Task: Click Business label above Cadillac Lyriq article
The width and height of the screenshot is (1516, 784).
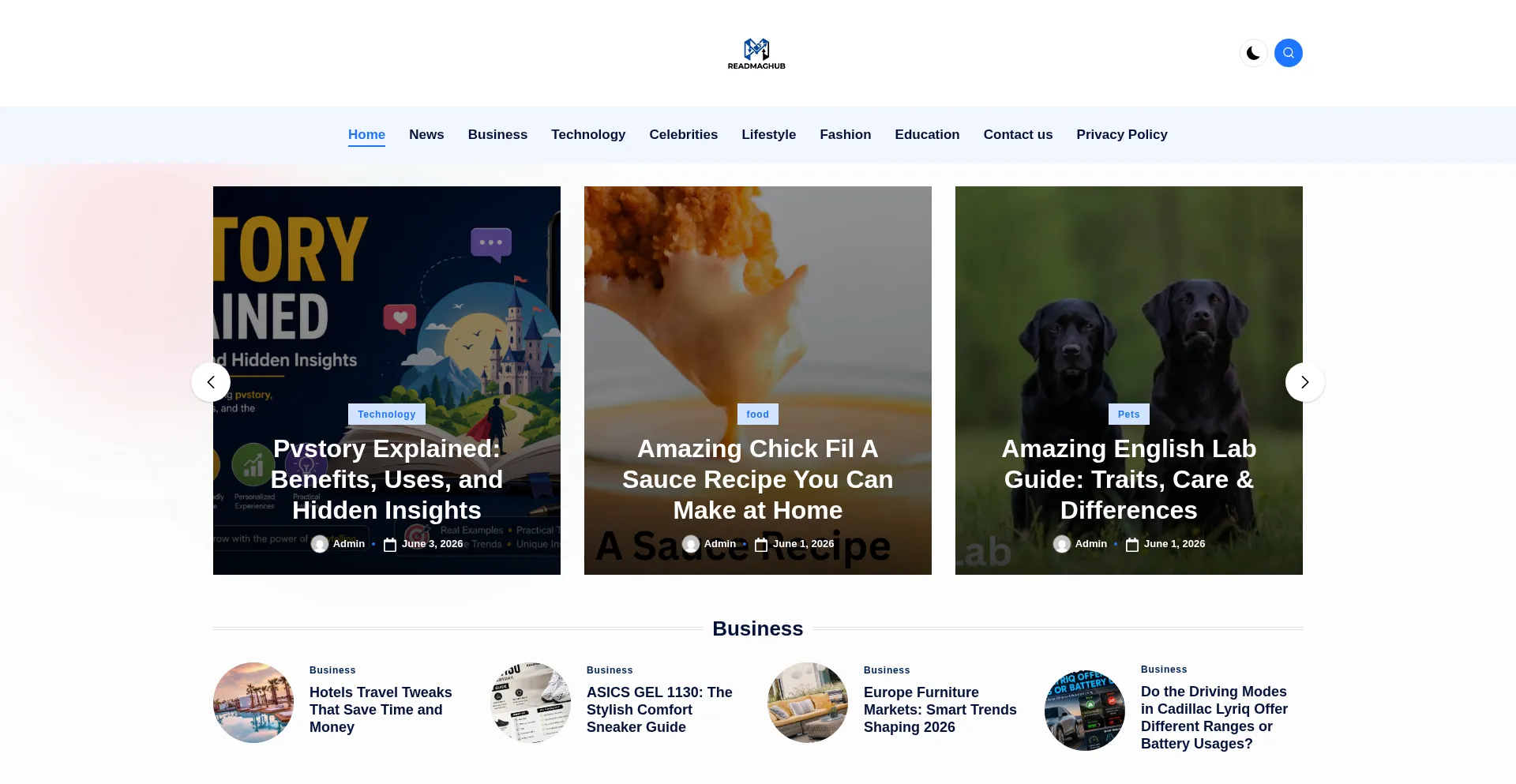Action: 1164,670
